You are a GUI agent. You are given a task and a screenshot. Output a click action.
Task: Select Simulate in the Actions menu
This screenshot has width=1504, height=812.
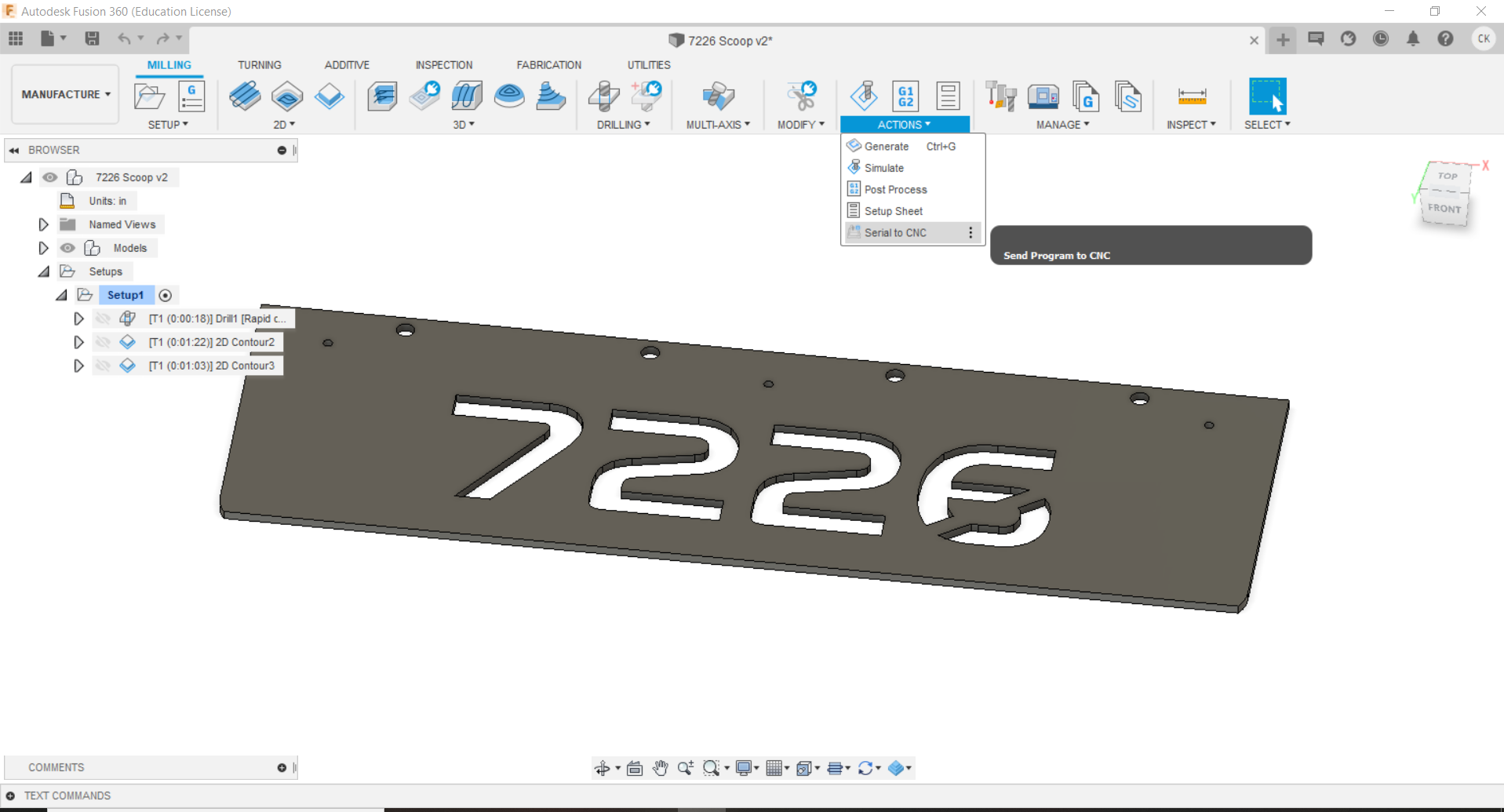click(883, 168)
